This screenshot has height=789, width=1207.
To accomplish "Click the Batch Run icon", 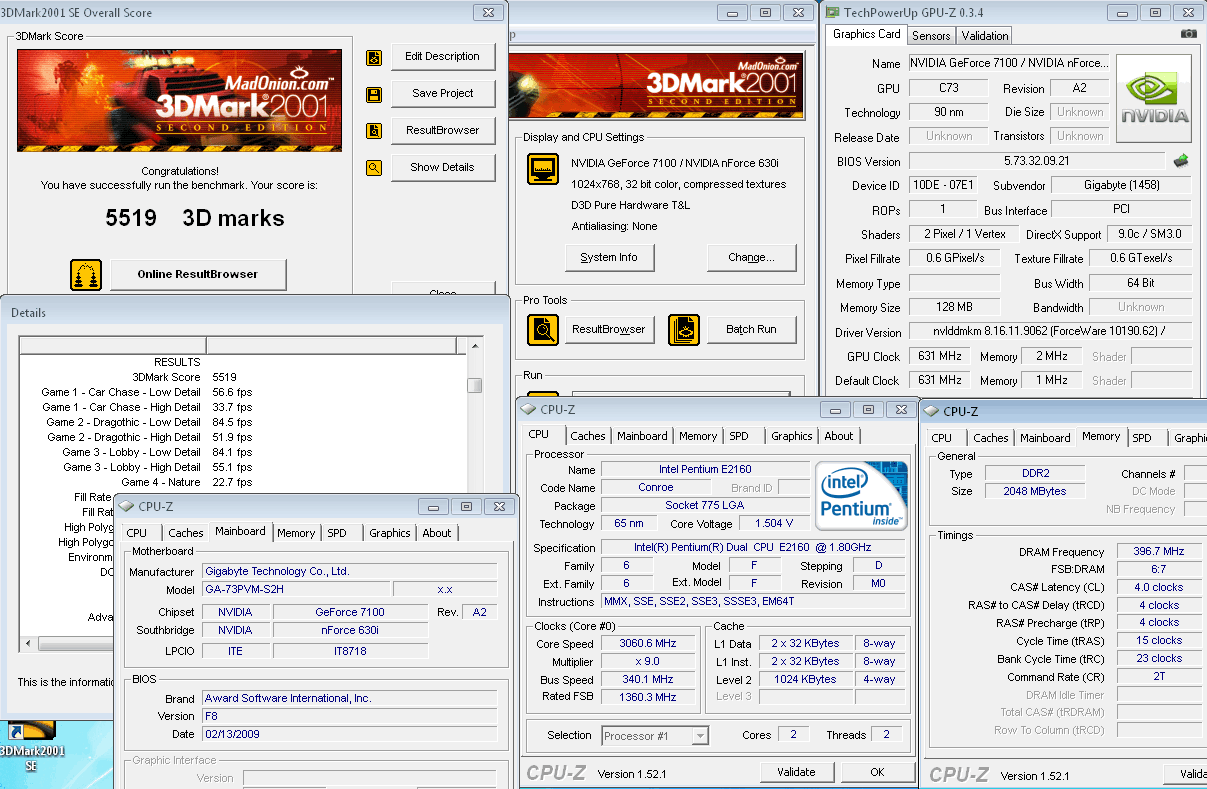I will 684,329.
